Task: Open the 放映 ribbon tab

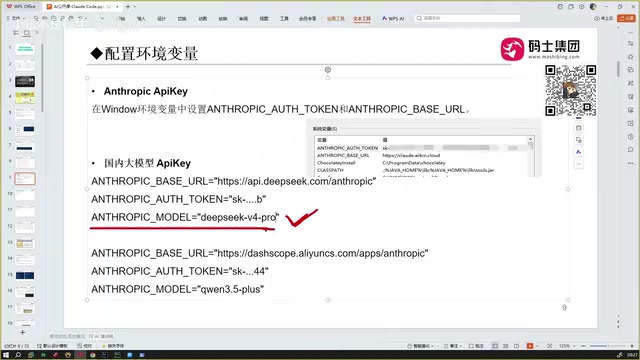Action: tap(223, 19)
